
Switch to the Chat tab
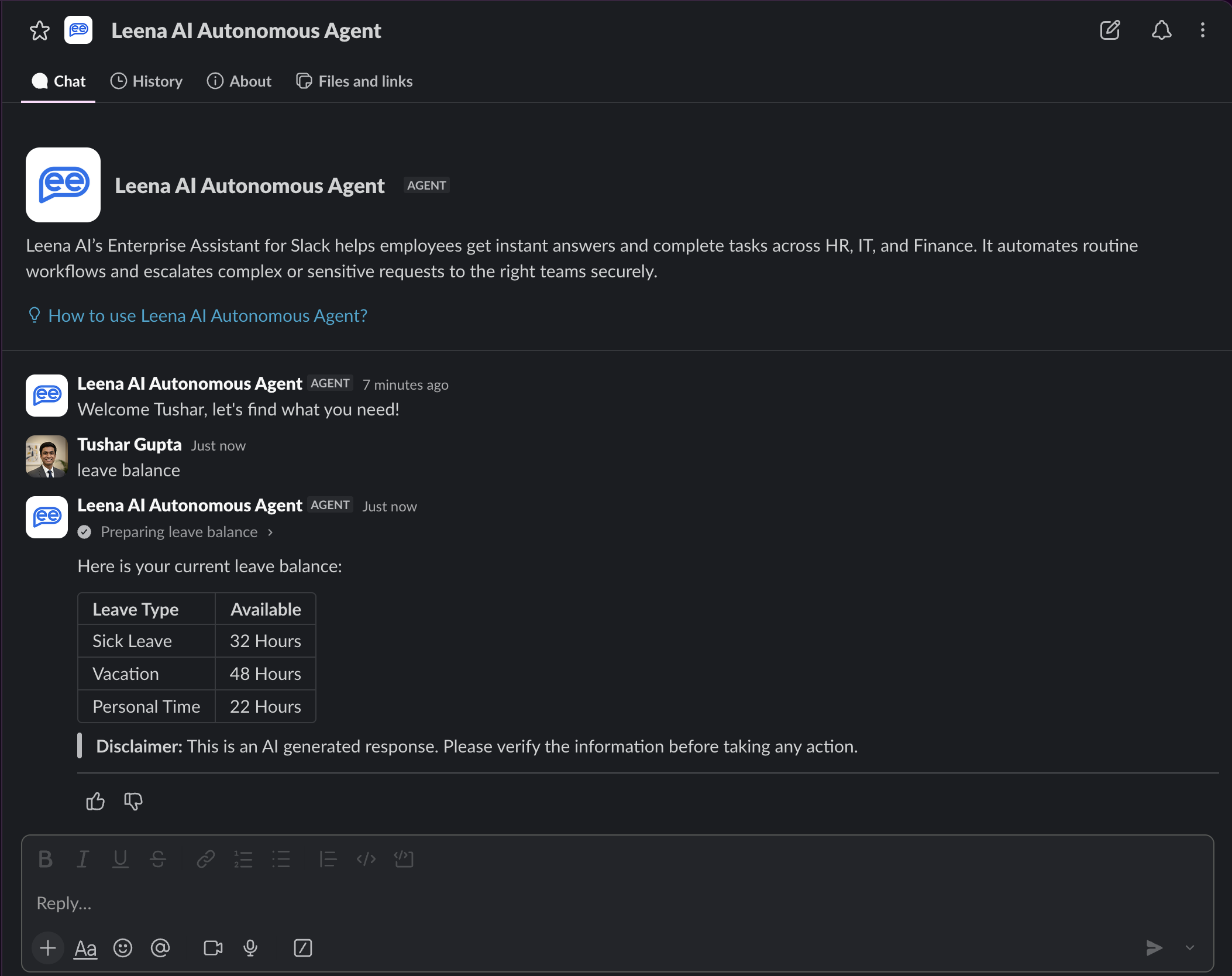click(x=58, y=81)
